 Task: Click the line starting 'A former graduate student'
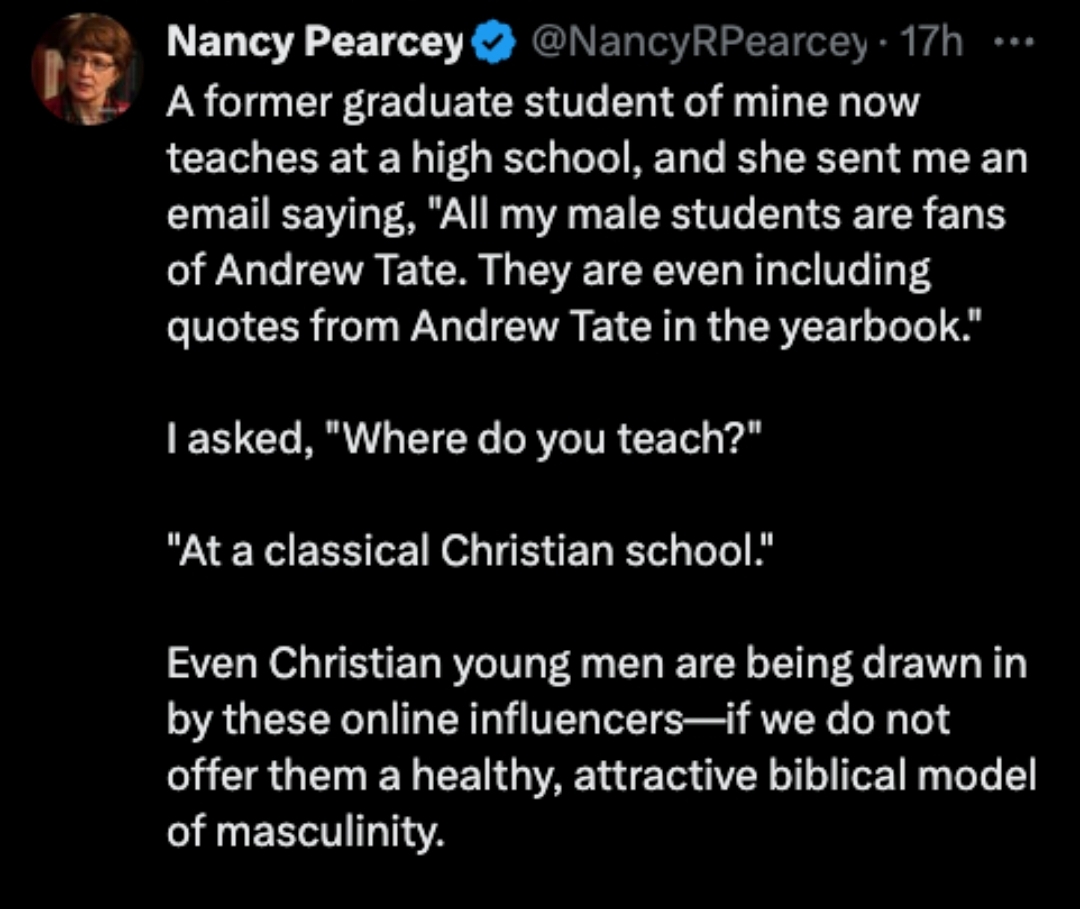(x=540, y=101)
